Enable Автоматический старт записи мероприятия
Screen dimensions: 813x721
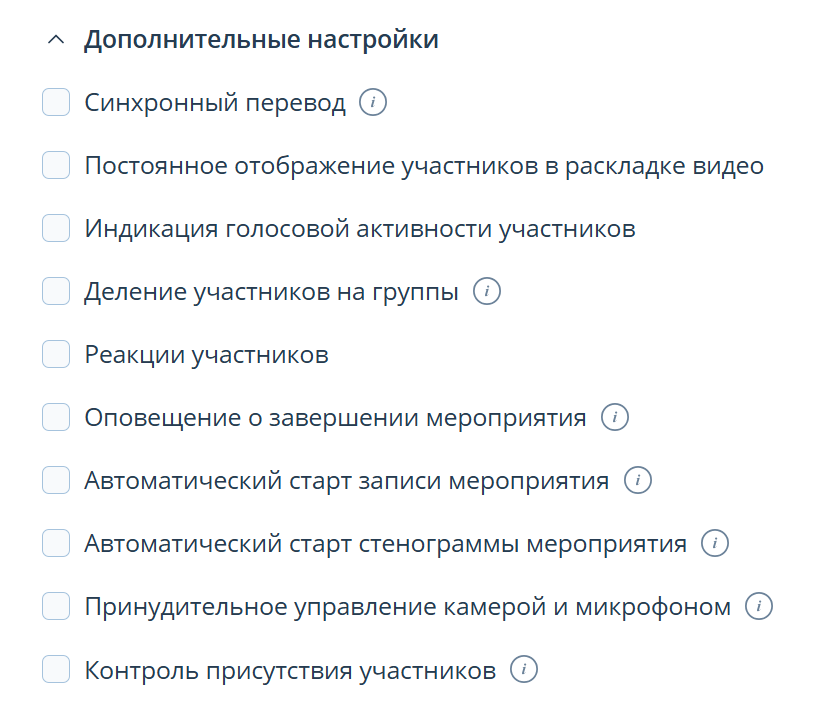pyautogui.click(x=55, y=480)
